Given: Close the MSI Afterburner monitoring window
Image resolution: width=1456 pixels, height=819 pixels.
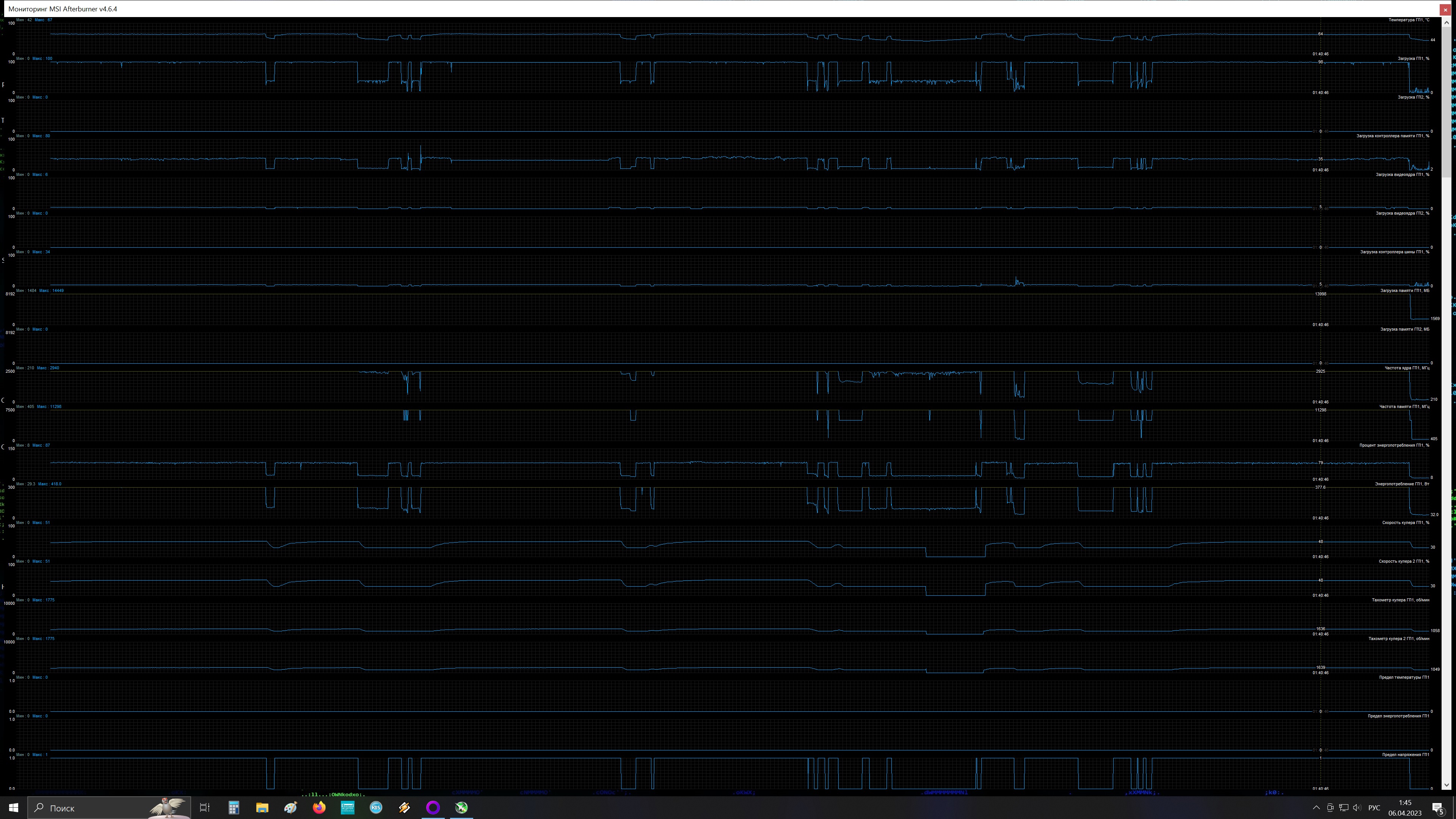Looking at the screenshot, I should coord(1445,9).
